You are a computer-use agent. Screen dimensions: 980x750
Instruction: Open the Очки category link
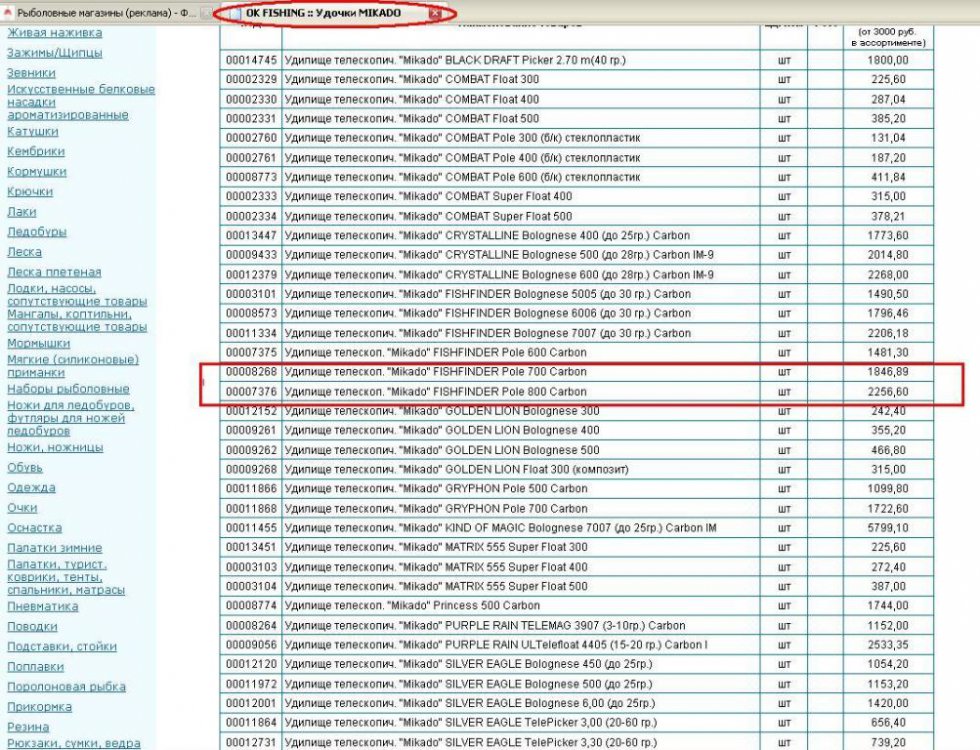[22, 508]
